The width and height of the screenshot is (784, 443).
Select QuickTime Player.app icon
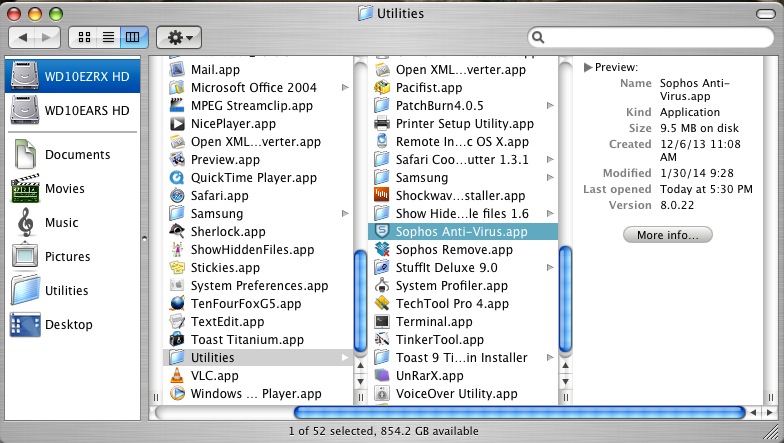[177, 178]
